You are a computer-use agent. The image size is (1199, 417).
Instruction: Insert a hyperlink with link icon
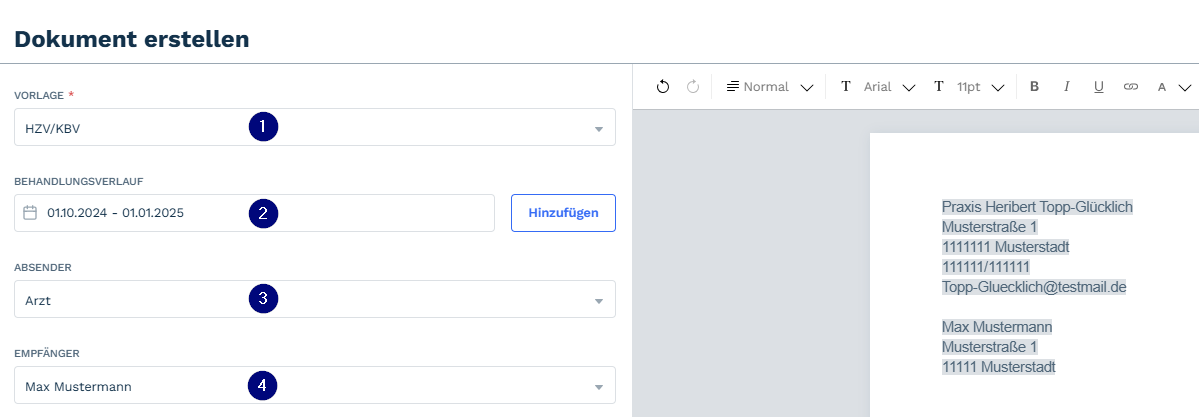coord(1130,86)
